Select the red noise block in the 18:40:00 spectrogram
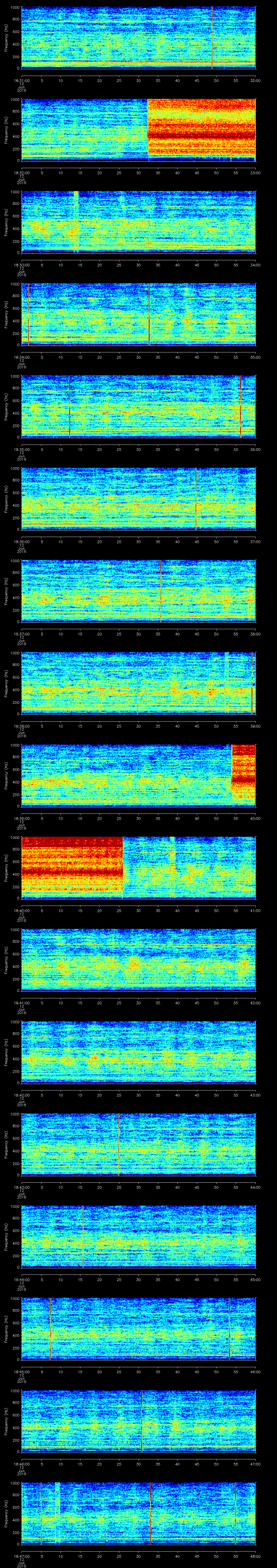The height and width of the screenshot is (1568, 277). pos(72,865)
